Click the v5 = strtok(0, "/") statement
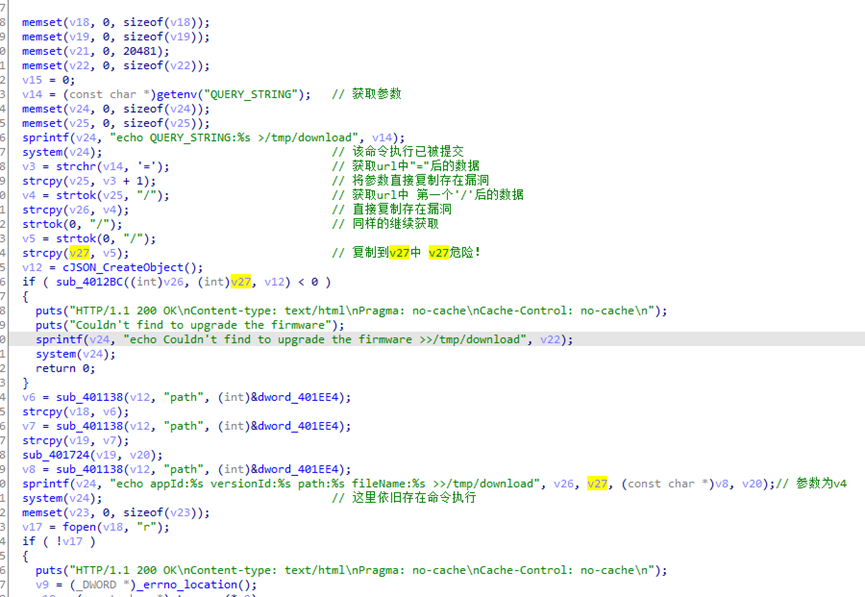 coord(89,239)
